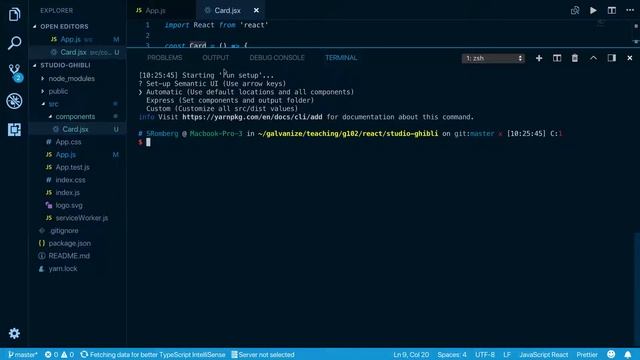640x360 pixels.
Task: Create a new terminal with plus icon
Action: (x=539, y=58)
